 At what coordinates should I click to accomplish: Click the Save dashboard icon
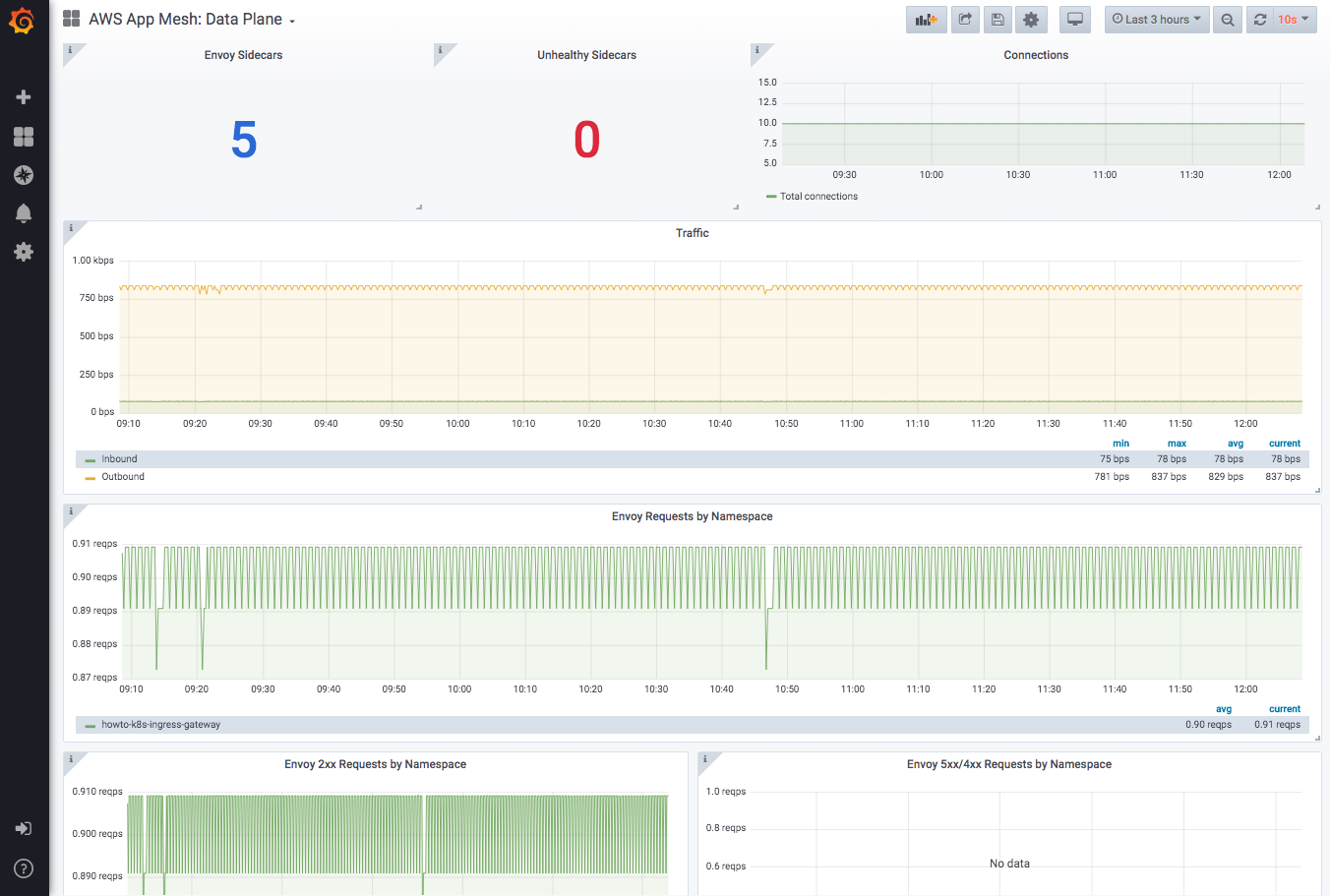coord(997,20)
